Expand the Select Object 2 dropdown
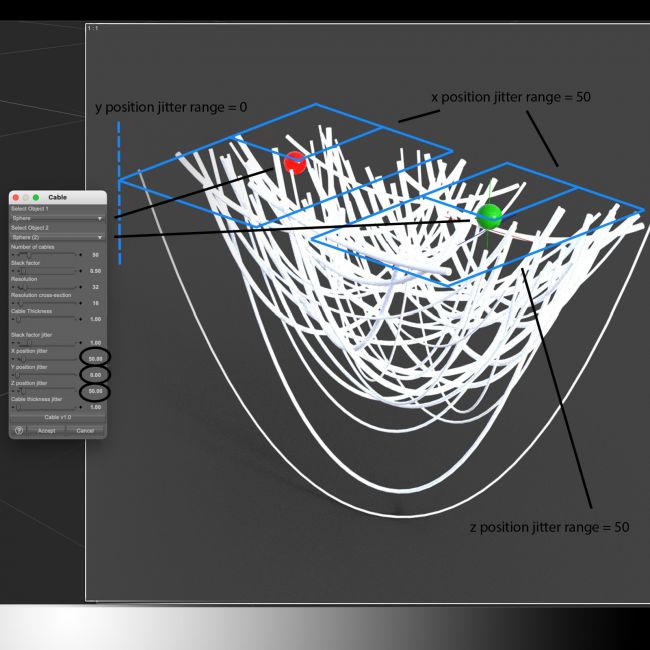Viewport: 650px width, 650px height. pos(58,237)
